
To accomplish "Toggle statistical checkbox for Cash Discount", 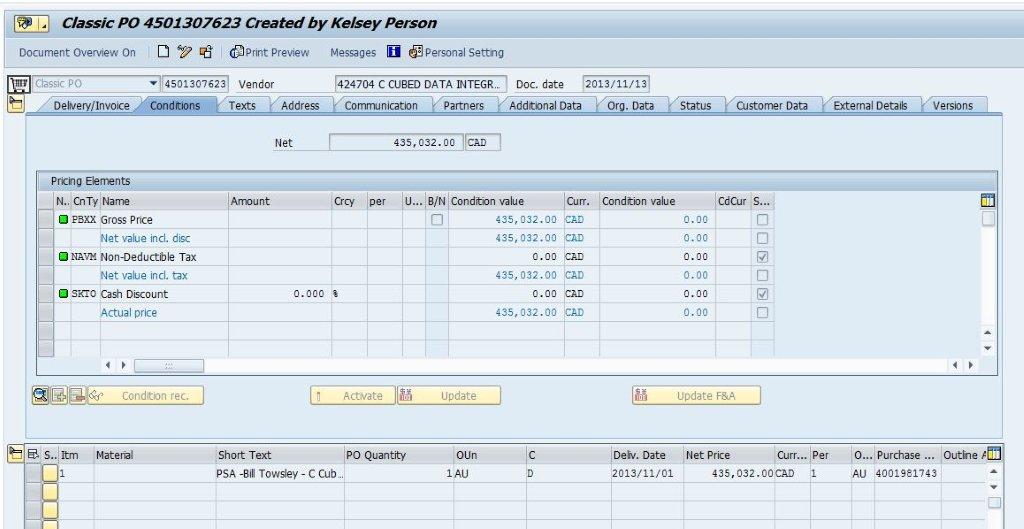I will click(x=763, y=294).
